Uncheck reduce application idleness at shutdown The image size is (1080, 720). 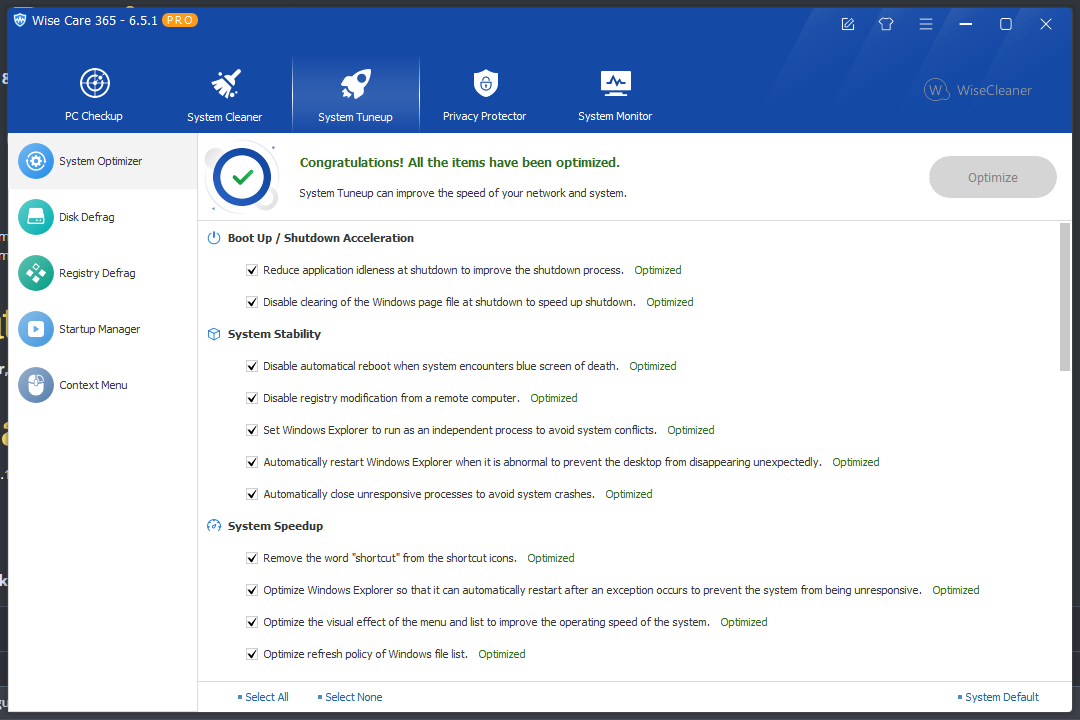click(x=252, y=270)
